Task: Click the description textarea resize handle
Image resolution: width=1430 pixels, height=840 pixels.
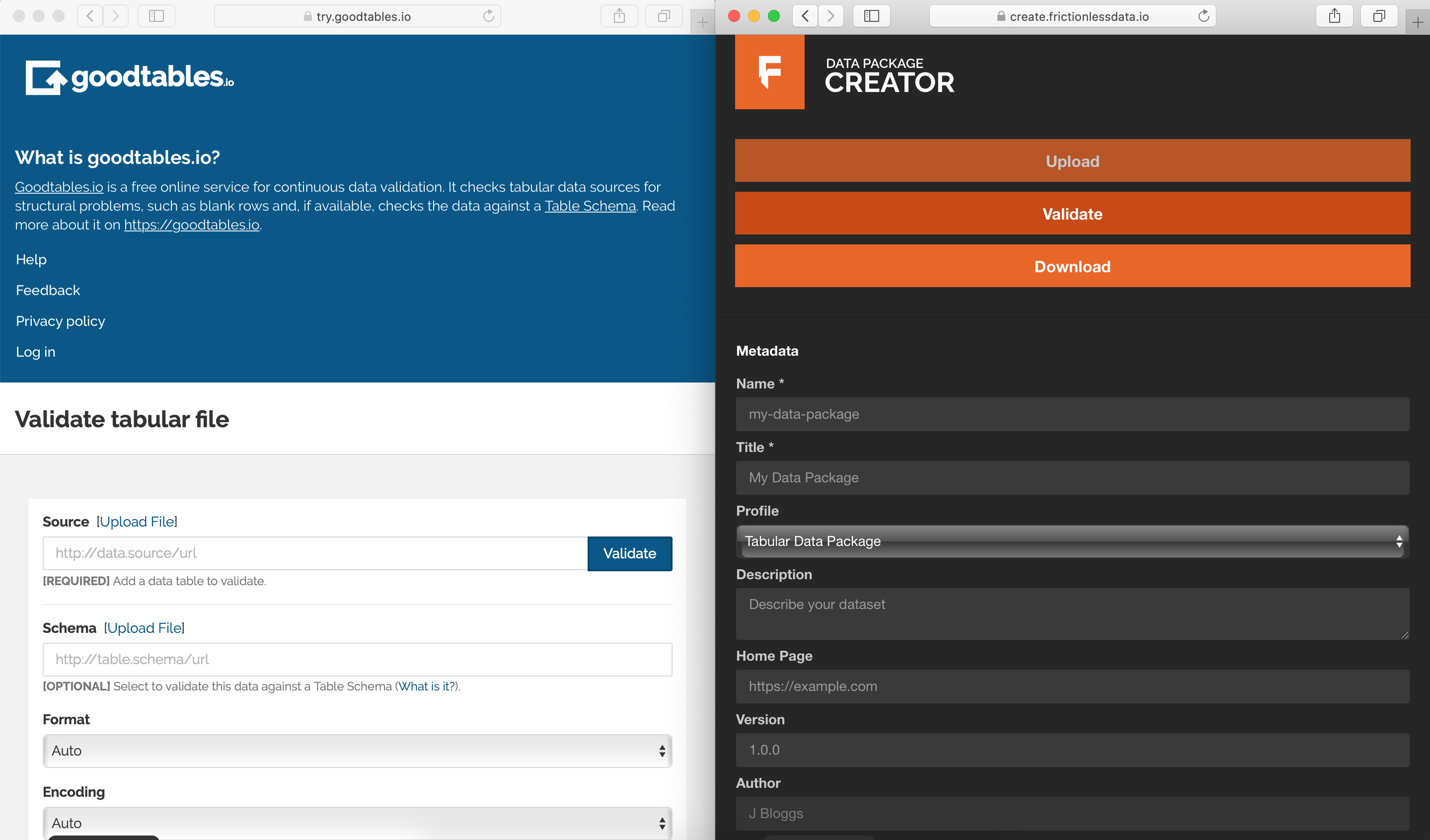Action: [1405, 635]
